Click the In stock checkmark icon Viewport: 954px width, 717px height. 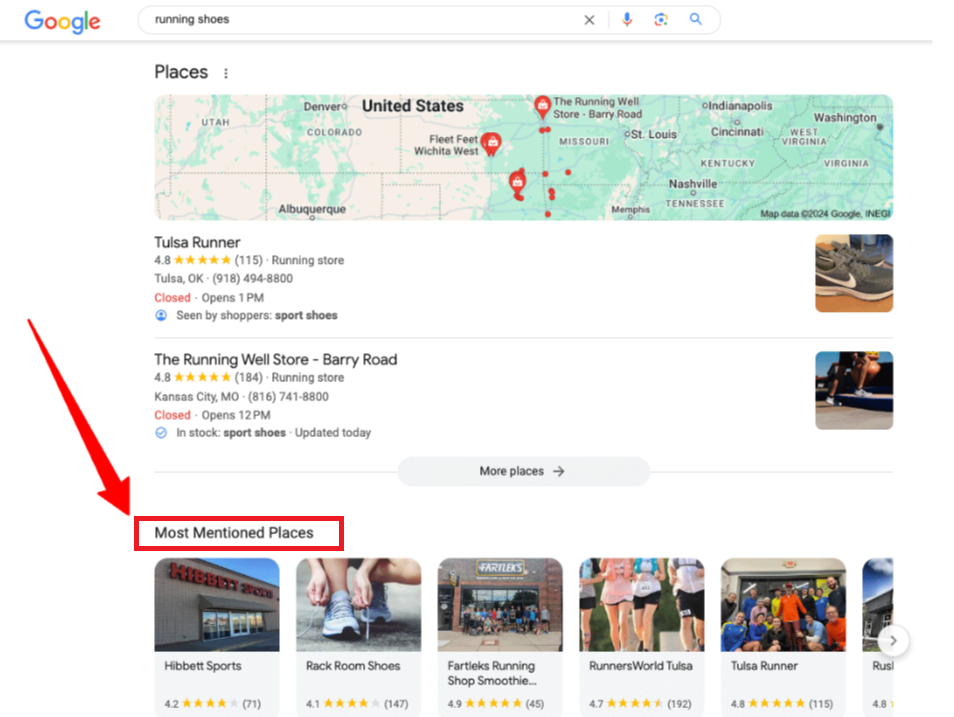coord(161,433)
